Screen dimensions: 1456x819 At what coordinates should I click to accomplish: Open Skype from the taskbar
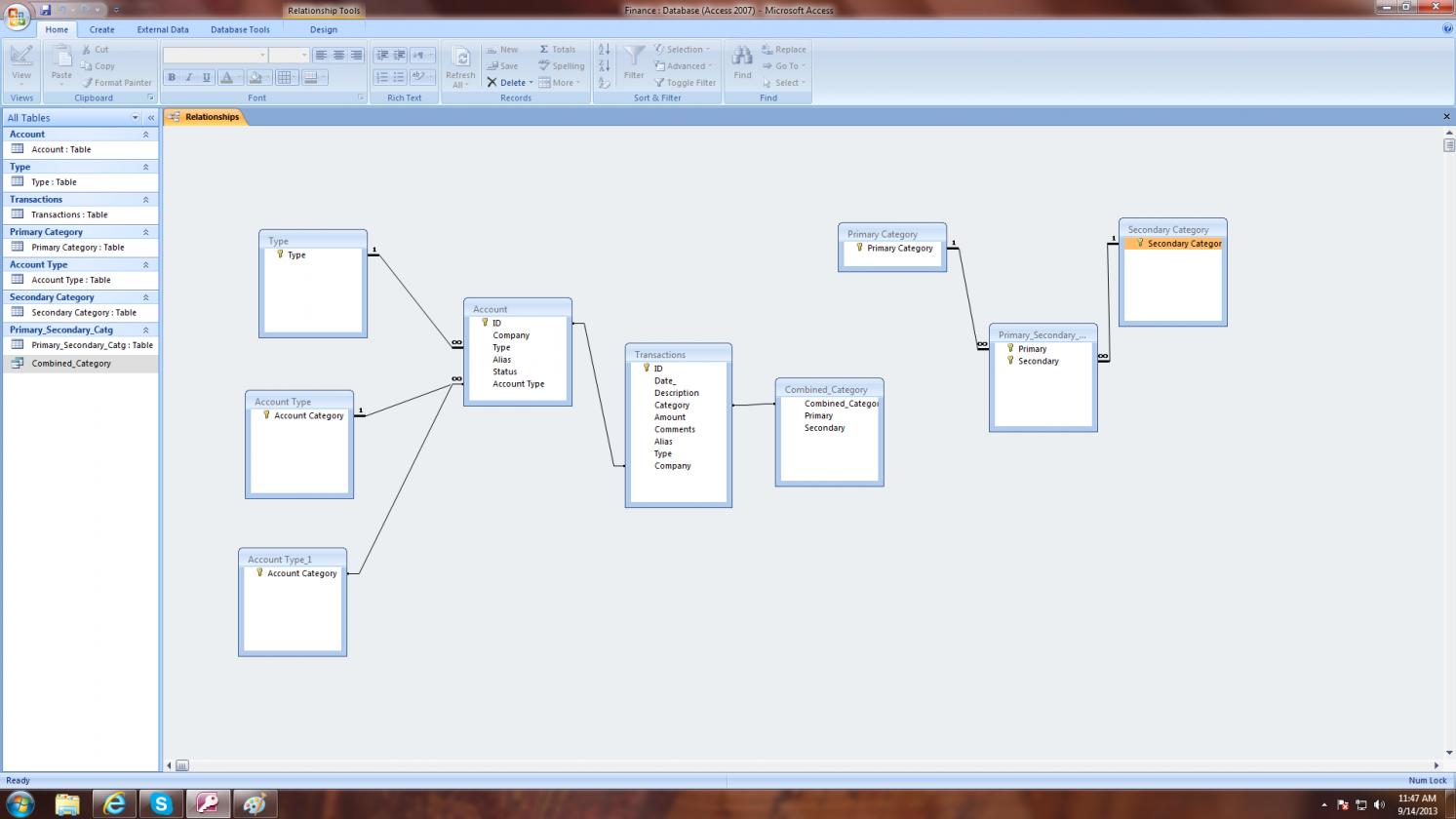click(x=161, y=804)
